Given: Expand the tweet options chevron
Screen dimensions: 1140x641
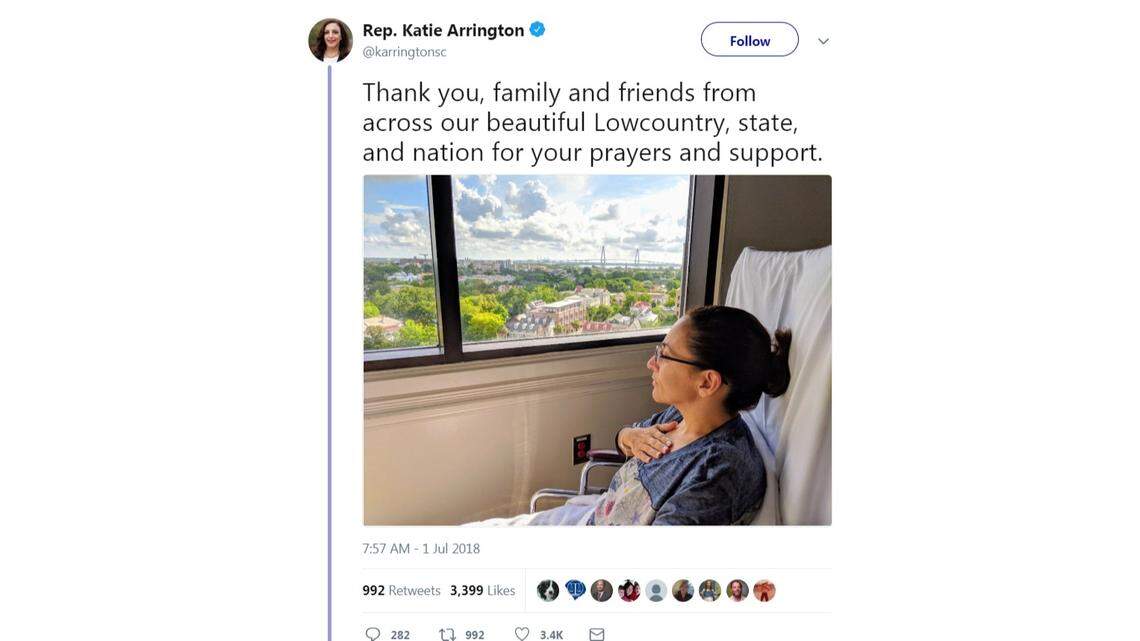Looking at the screenshot, I should pos(823,41).
